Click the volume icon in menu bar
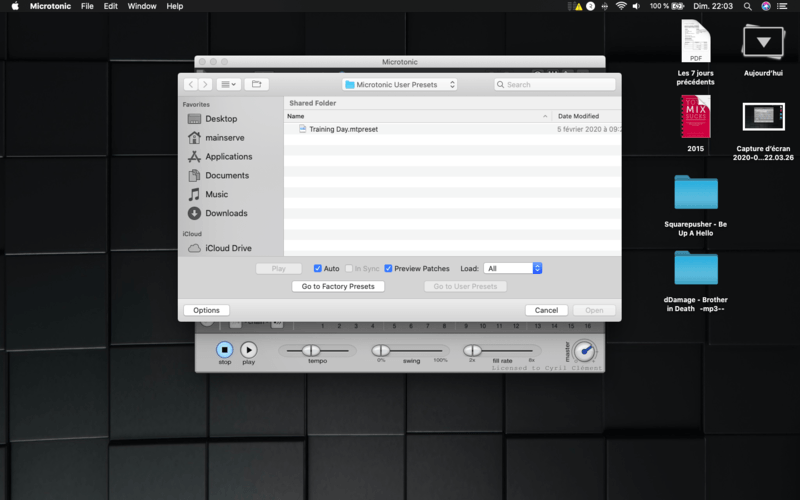Viewport: 800px width, 500px height. pos(636,6)
